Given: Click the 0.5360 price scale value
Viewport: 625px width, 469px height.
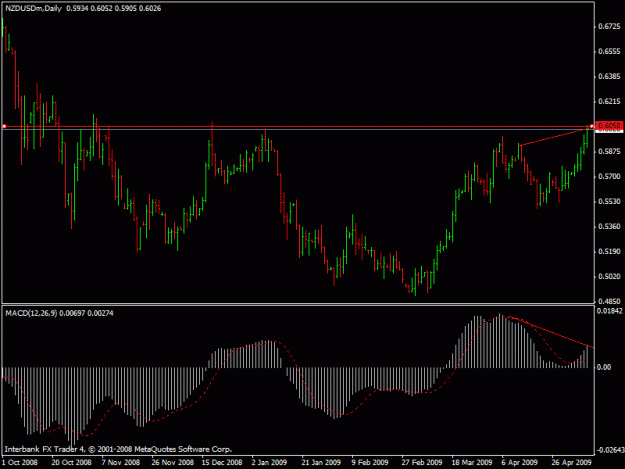Looking at the screenshot, I should point(609,226).
